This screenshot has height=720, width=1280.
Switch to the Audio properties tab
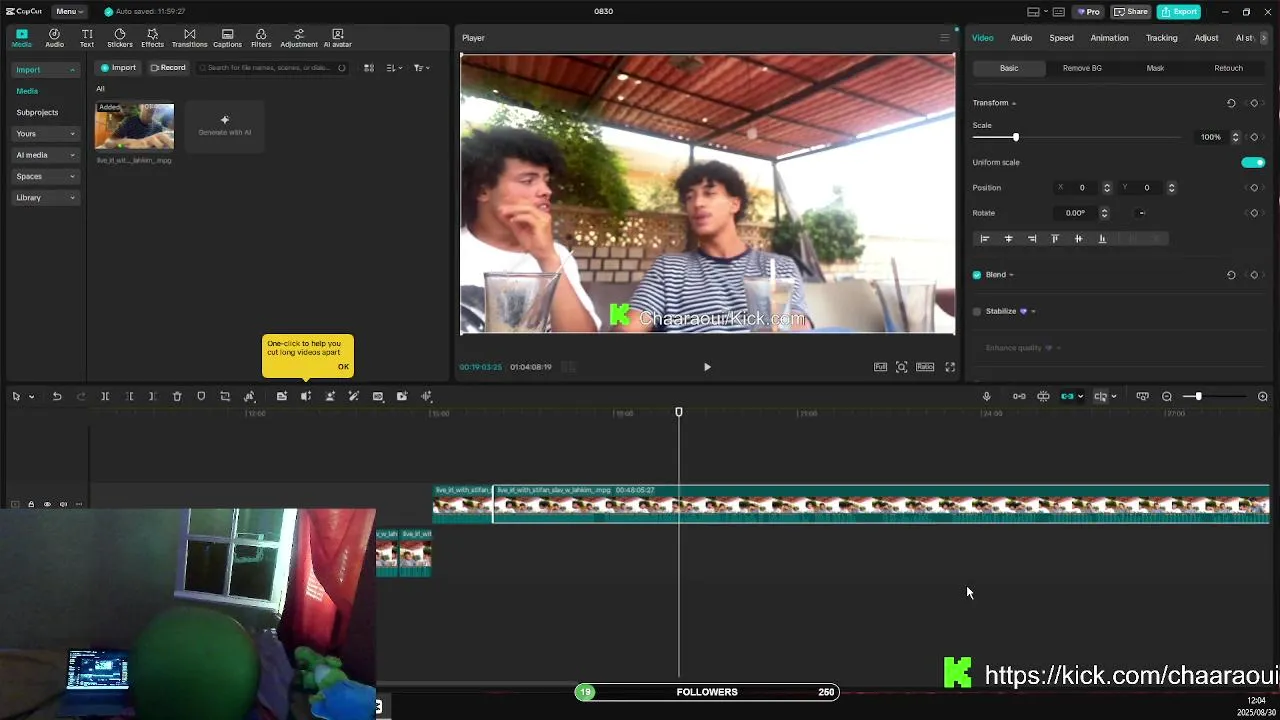pos(1021,38)
